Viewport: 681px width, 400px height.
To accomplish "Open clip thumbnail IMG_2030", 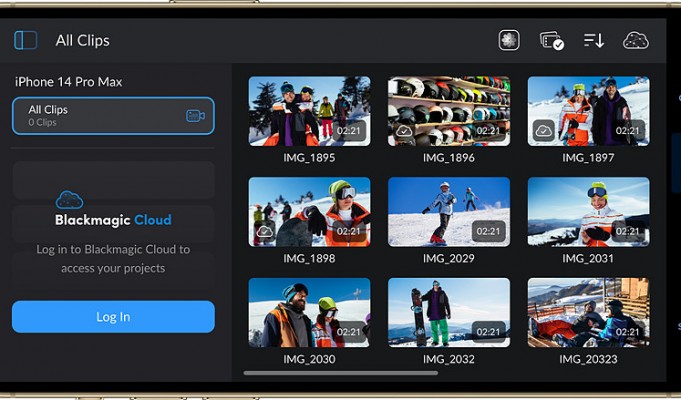I will [309, 313].
